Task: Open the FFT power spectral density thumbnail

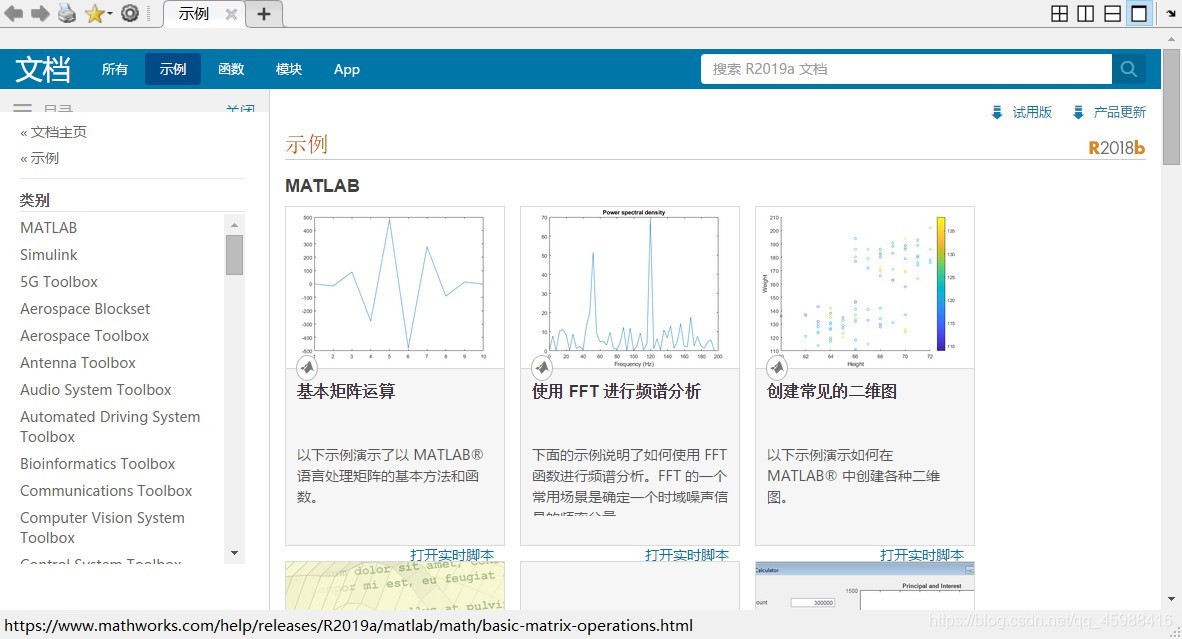Action: coord(630,287)
